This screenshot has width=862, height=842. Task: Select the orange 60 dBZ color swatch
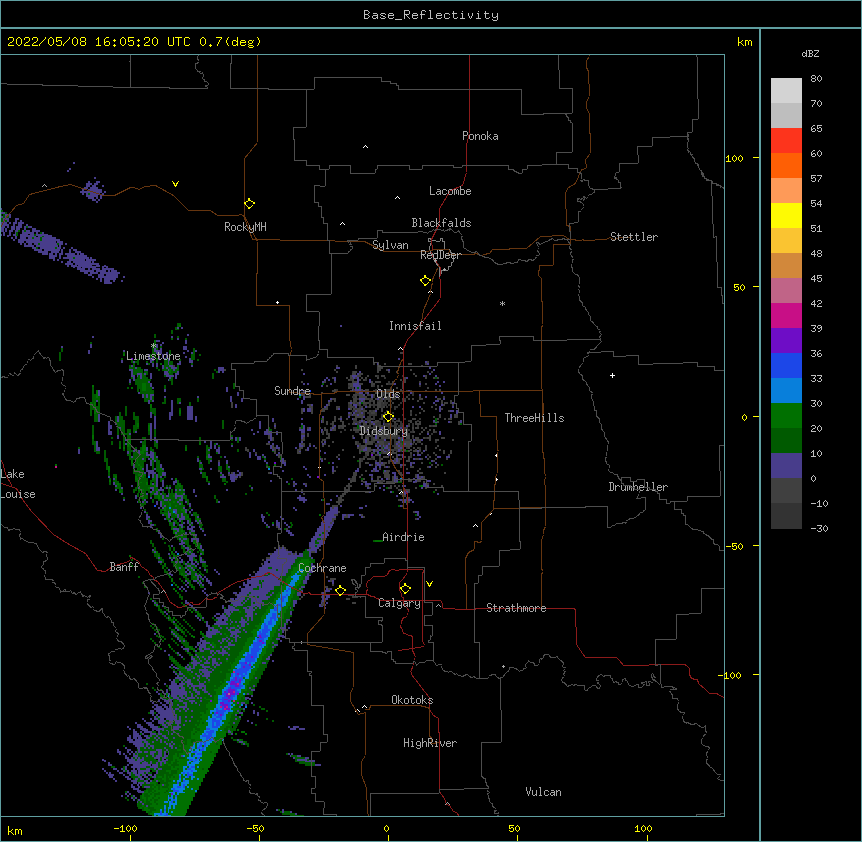click(x=786, y=165)
